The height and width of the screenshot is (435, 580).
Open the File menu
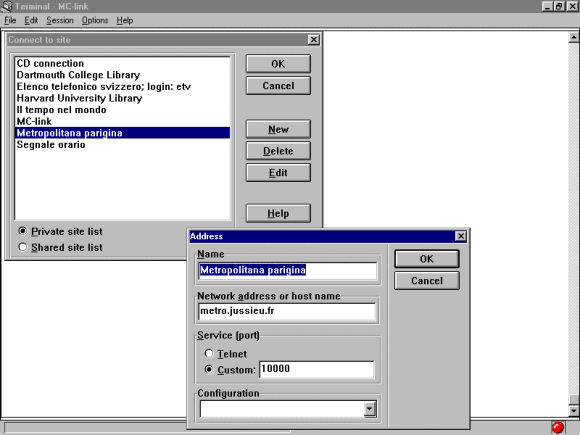tap(10, 20)
